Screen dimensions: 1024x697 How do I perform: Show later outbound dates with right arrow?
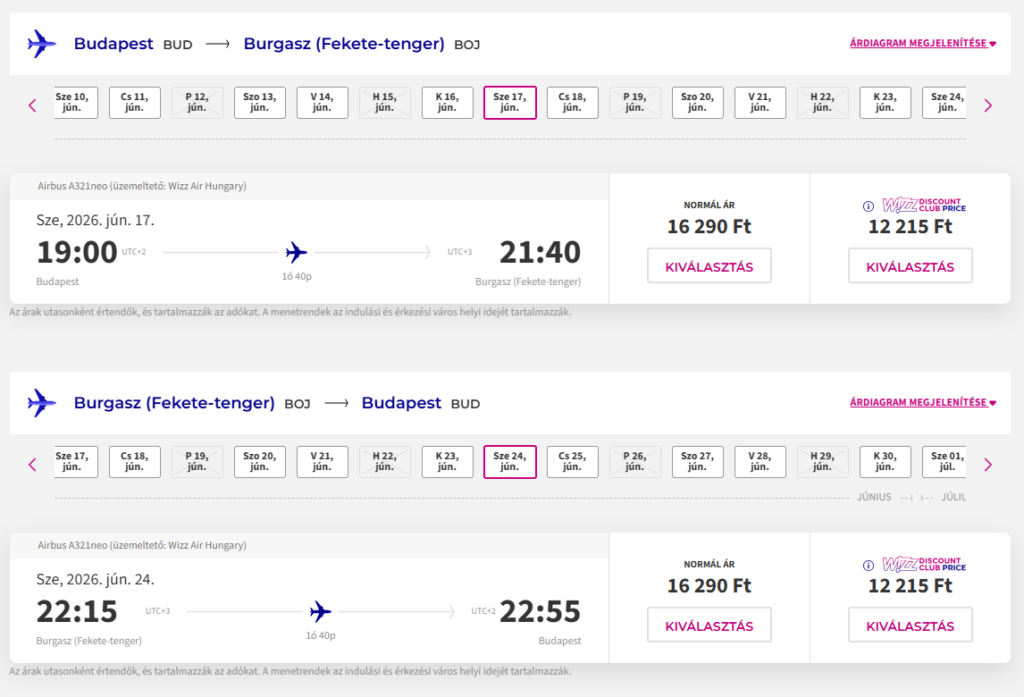click(x=988, y=104)
